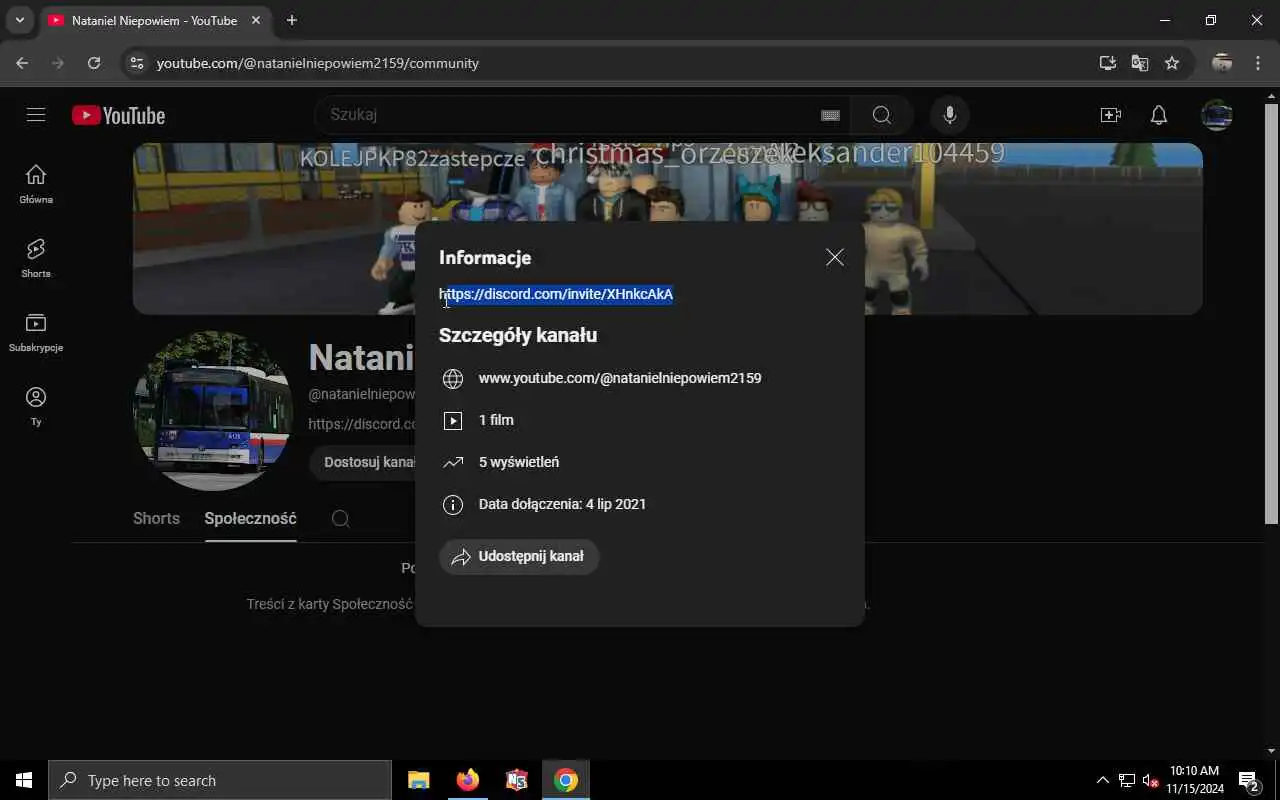Reload the page
The width and height of the screenshot is (1280, 800).
tap(94, 63)
